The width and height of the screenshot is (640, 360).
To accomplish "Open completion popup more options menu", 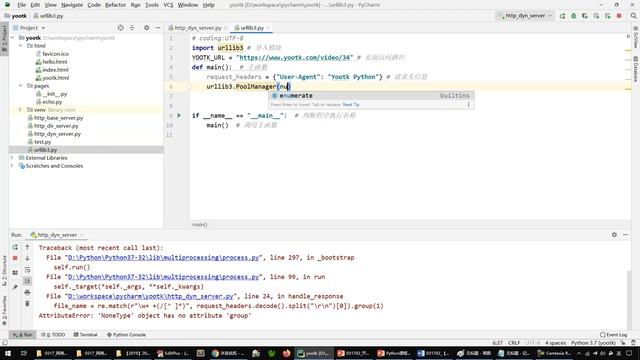I will pos(469,104).
